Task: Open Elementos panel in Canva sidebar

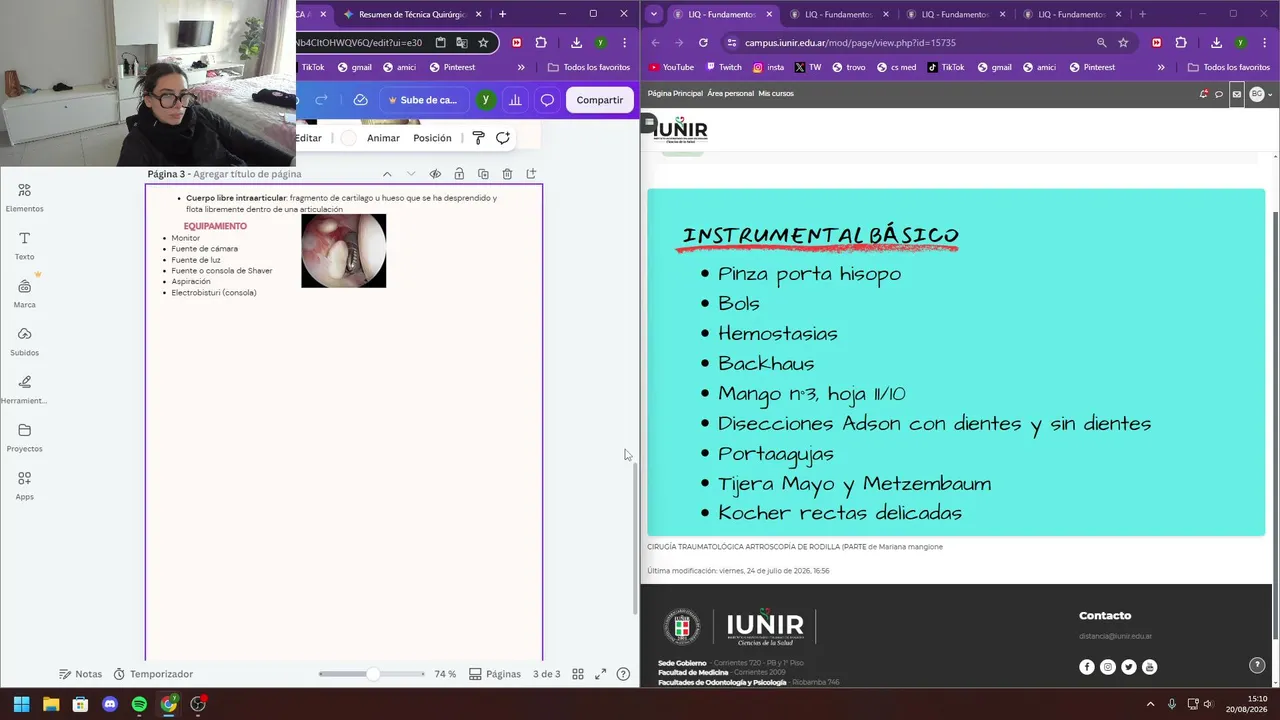Action: (24, 198)
